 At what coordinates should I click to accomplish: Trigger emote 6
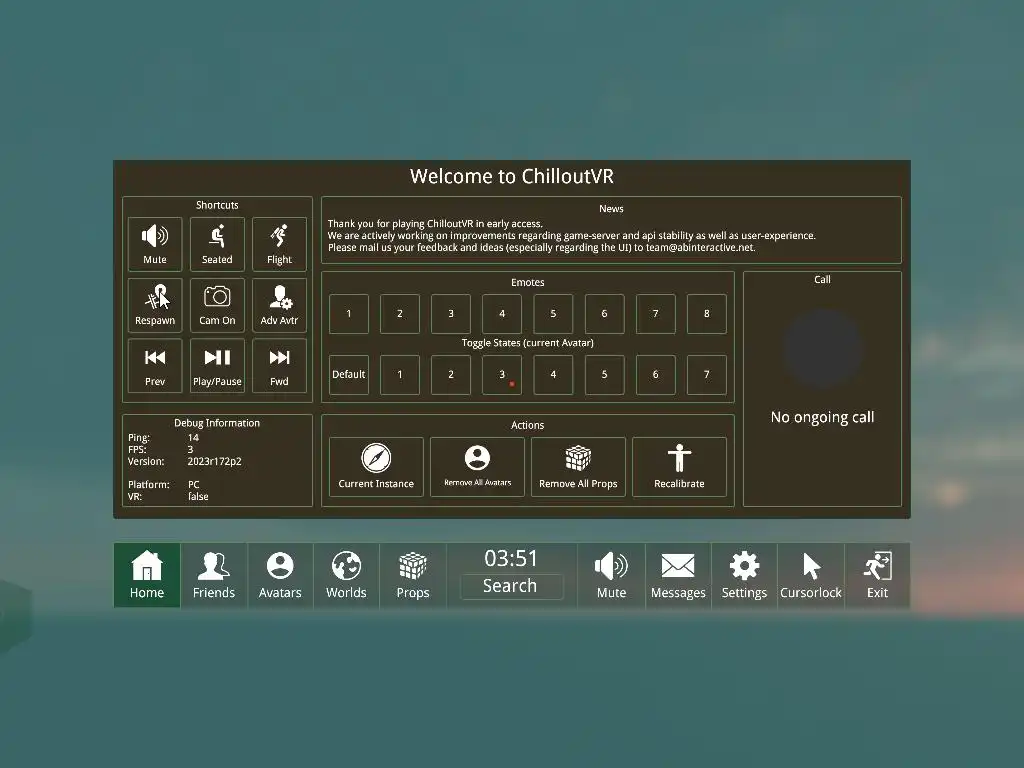click(x=604, y=314)
